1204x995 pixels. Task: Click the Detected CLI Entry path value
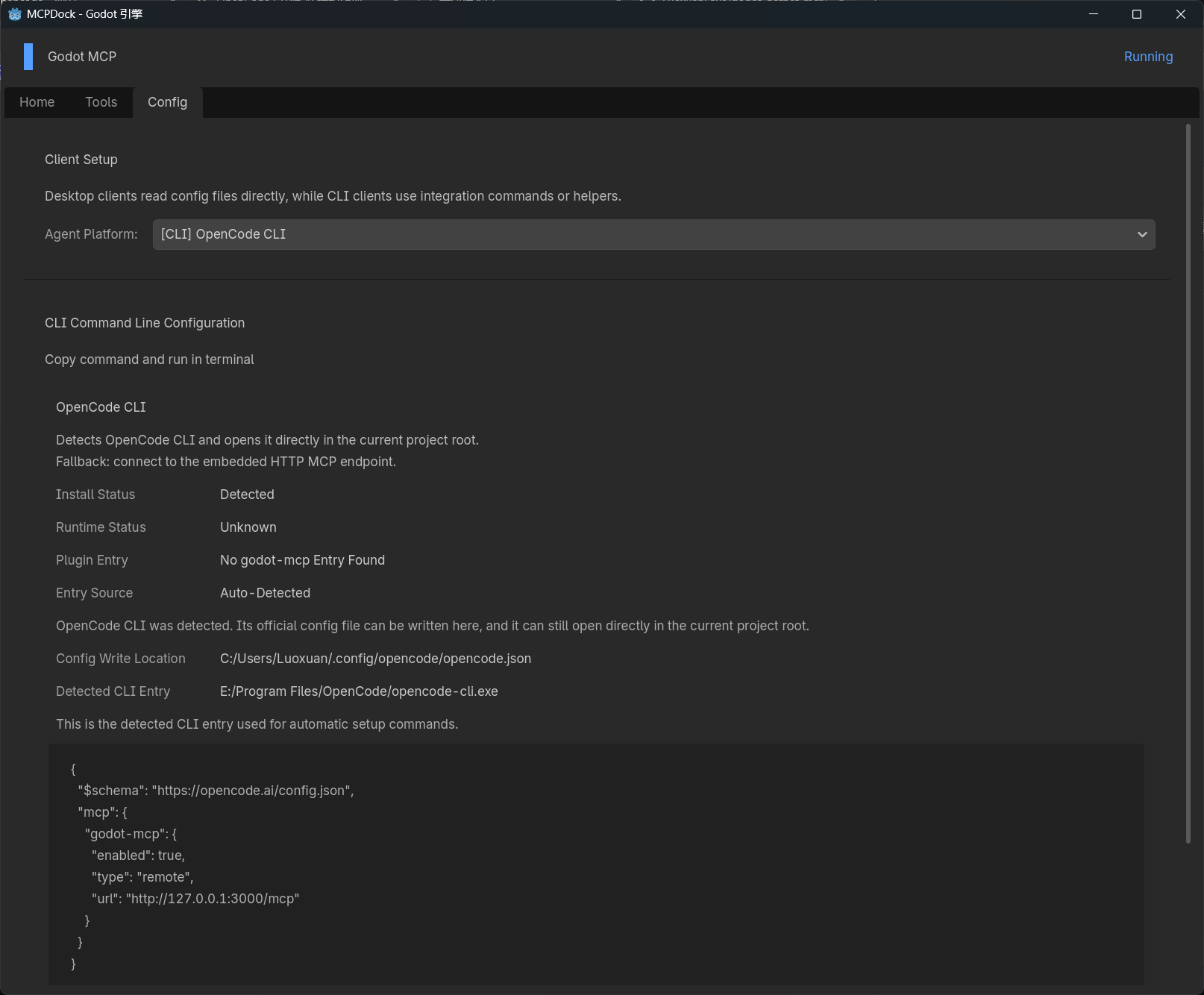[x=359, y=691]
